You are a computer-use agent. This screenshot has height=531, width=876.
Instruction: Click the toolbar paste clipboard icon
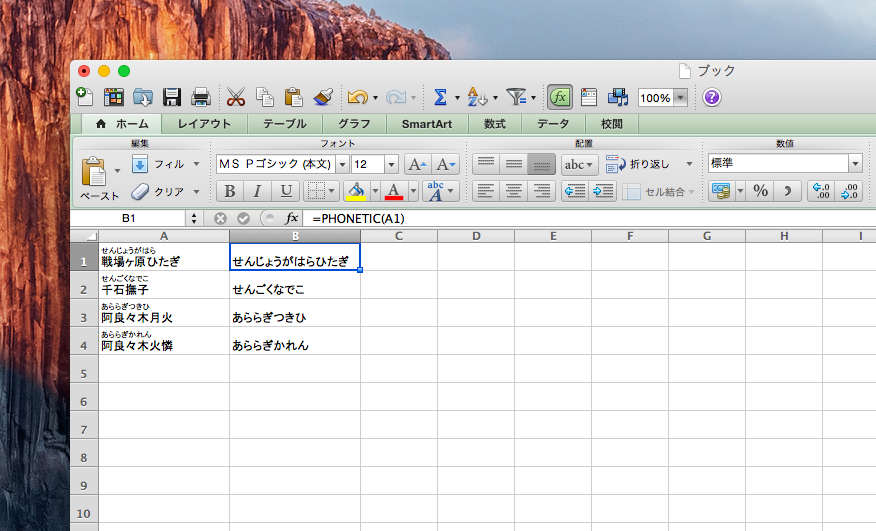click(x=293, y=97)
